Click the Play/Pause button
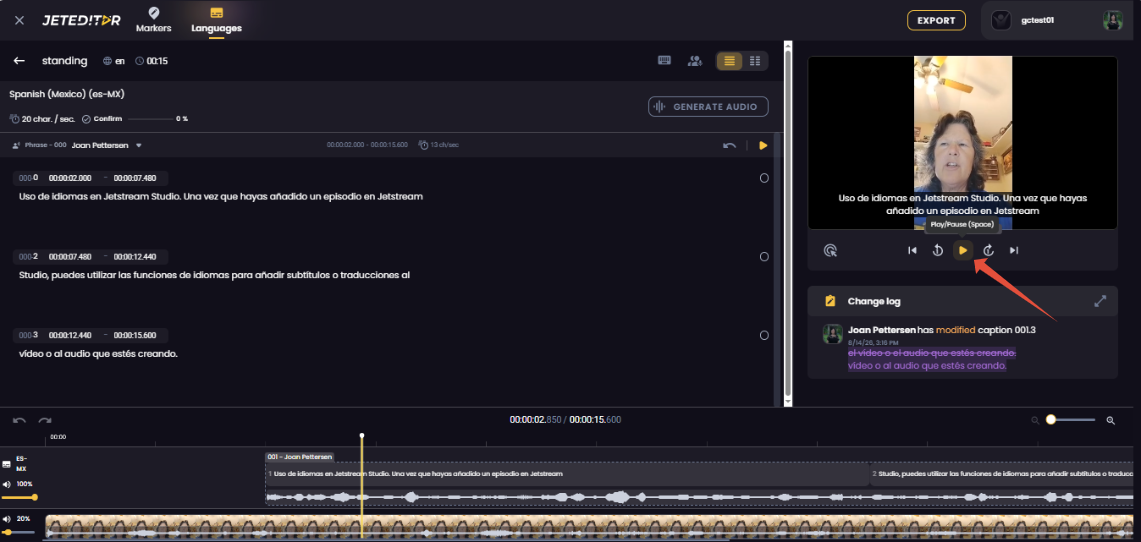Viewport: 1141px width, 542px height. click(963, 250)
